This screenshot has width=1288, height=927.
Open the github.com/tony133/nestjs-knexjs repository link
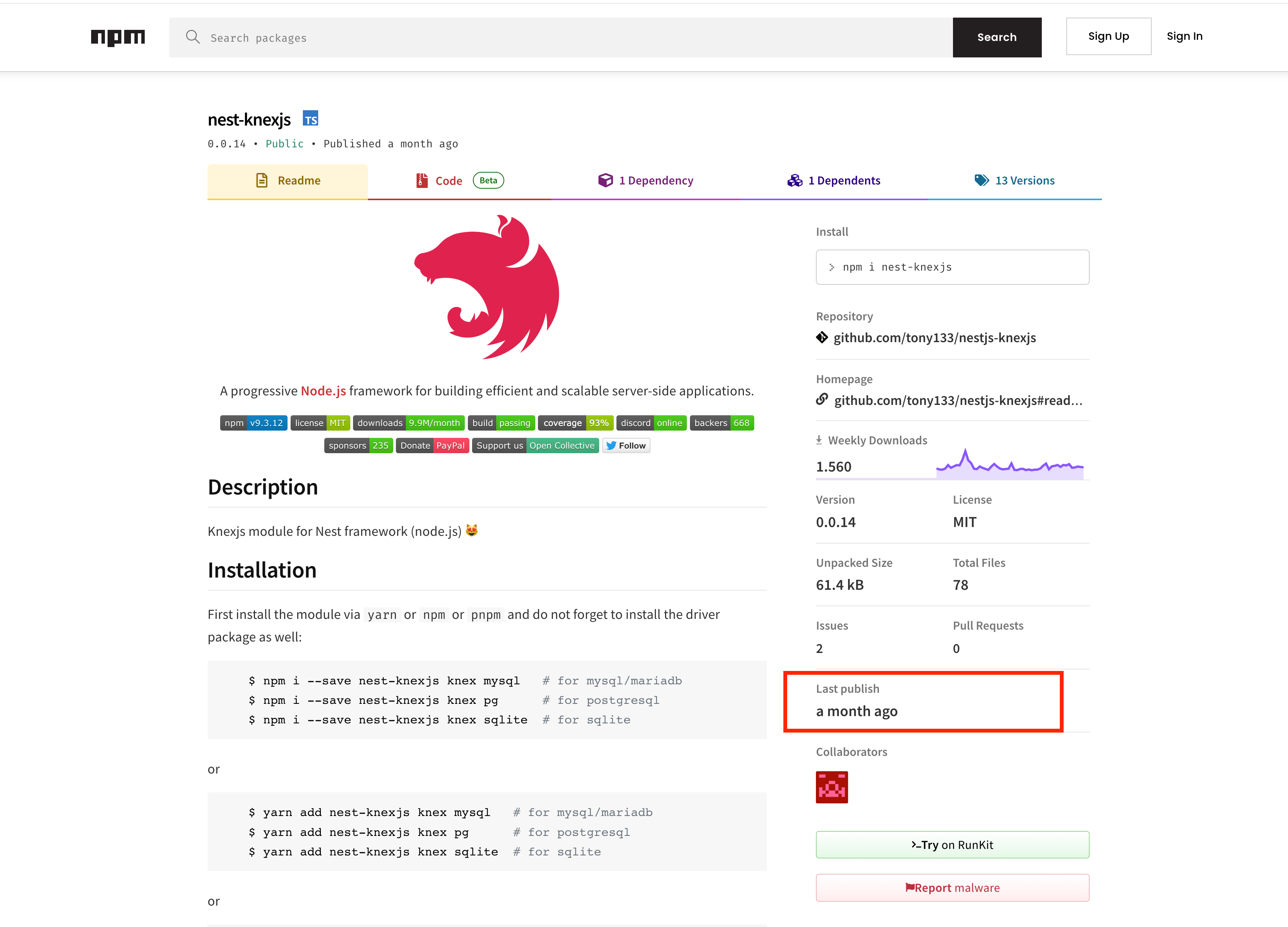coord(934,337)
